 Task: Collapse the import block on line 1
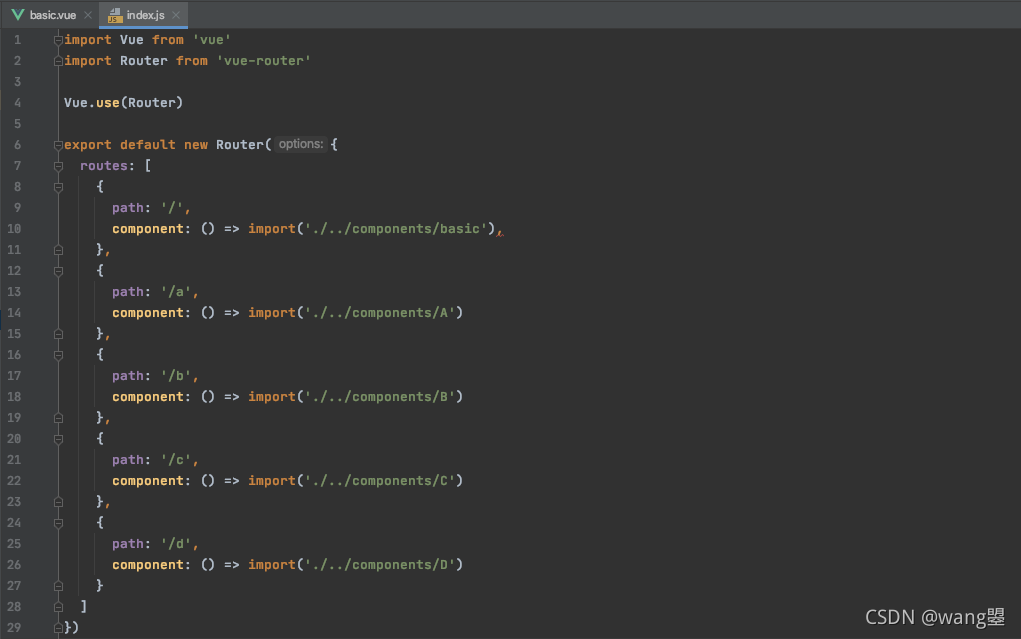(58, 40)
